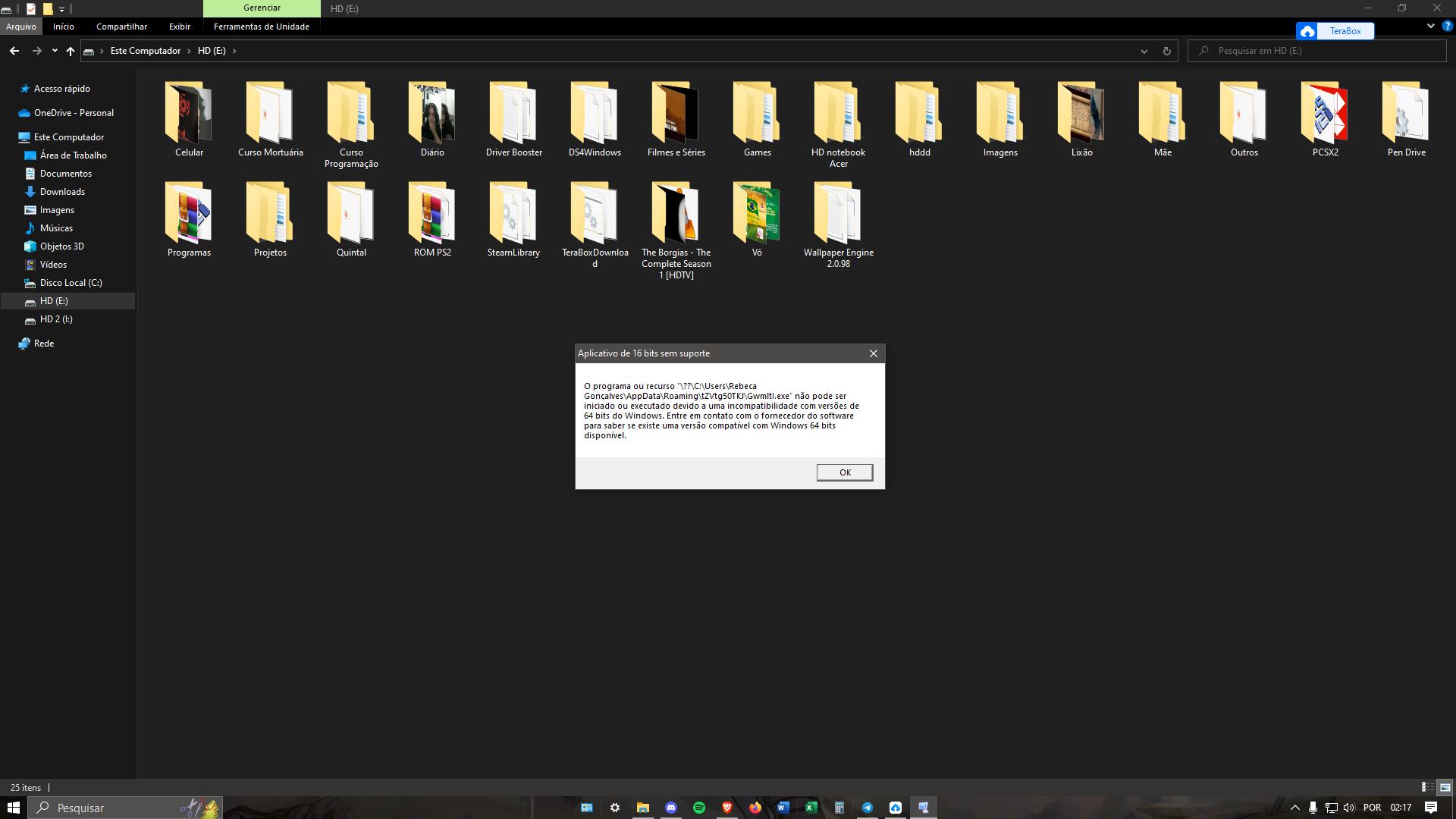Open the Ferramentas de Unidade tab
1456x819 pixels.
261,27
